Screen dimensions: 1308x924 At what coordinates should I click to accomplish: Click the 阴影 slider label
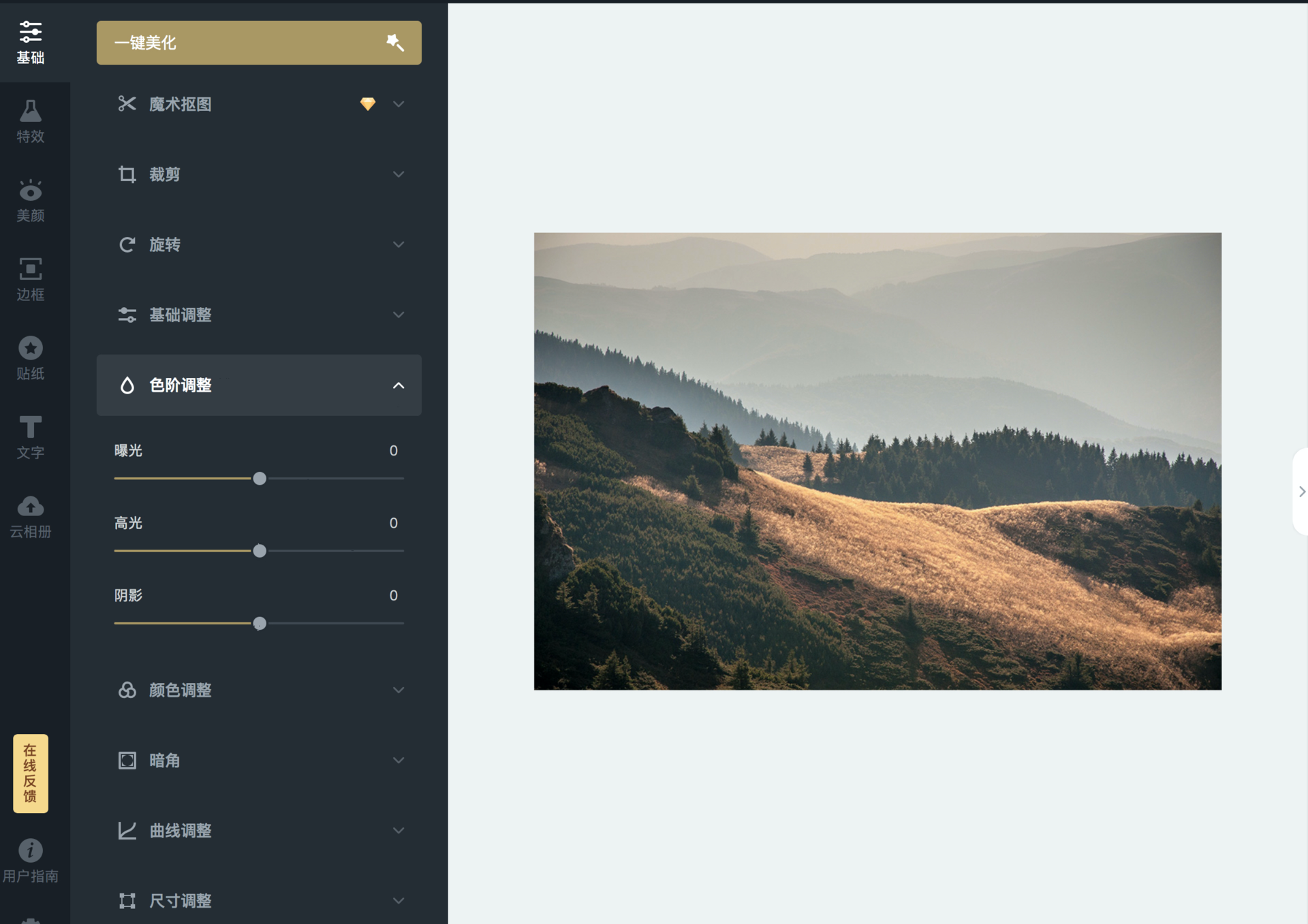(x=128, y=596)
